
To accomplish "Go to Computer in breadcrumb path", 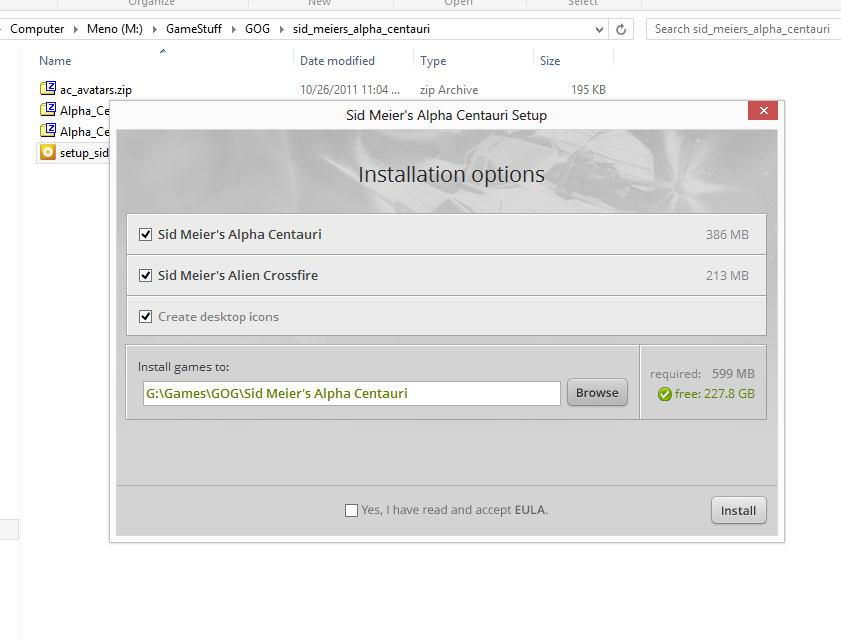I will (x=37, y=29).
